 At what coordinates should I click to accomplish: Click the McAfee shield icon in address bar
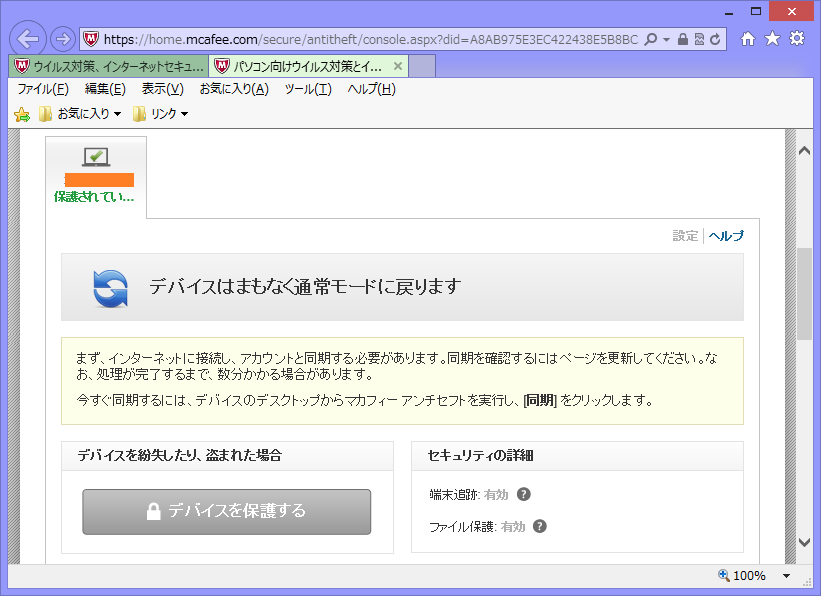point(91,39)
